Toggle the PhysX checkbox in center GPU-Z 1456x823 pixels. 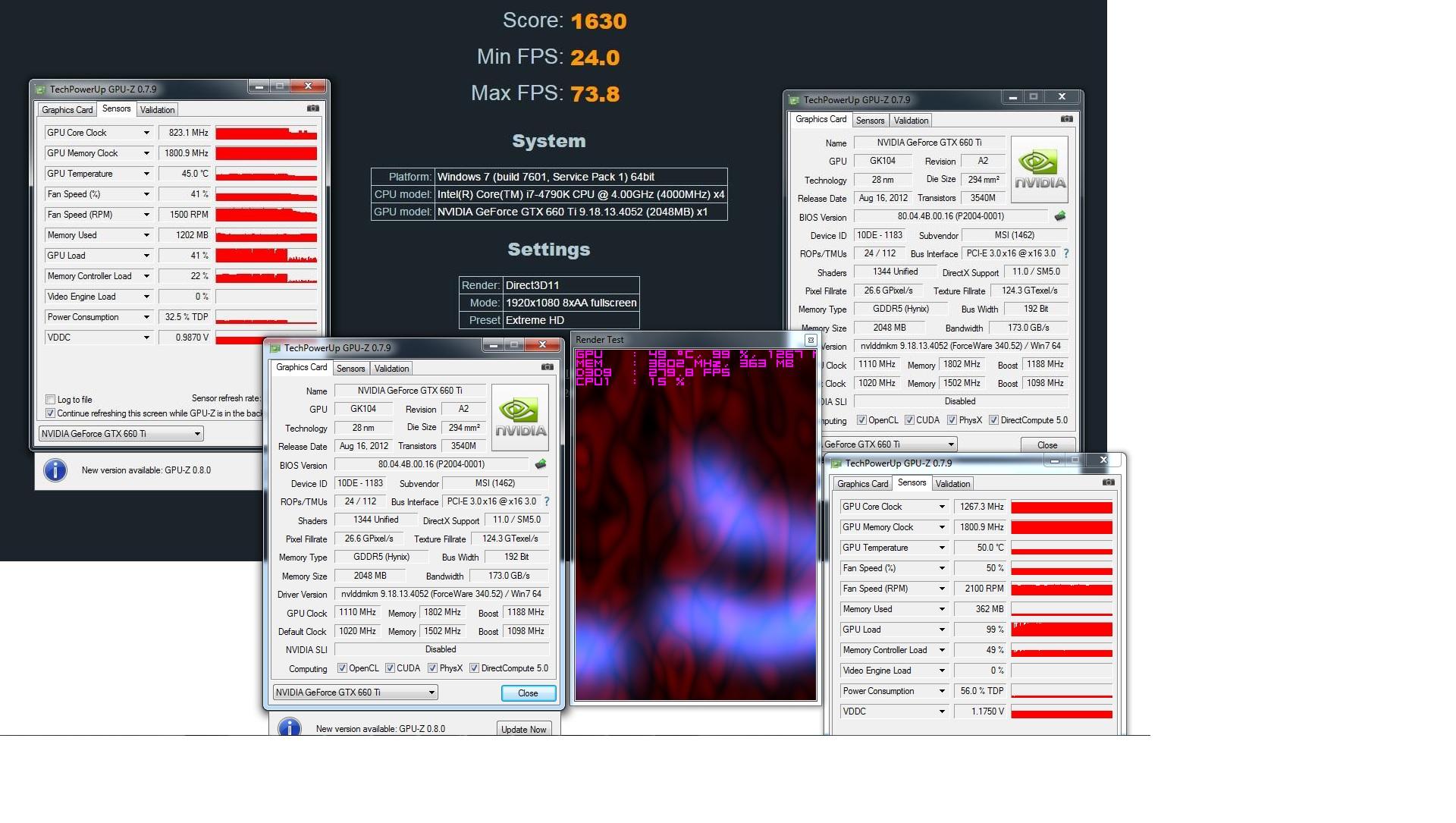pyautogui.click(x=432, y=668)
